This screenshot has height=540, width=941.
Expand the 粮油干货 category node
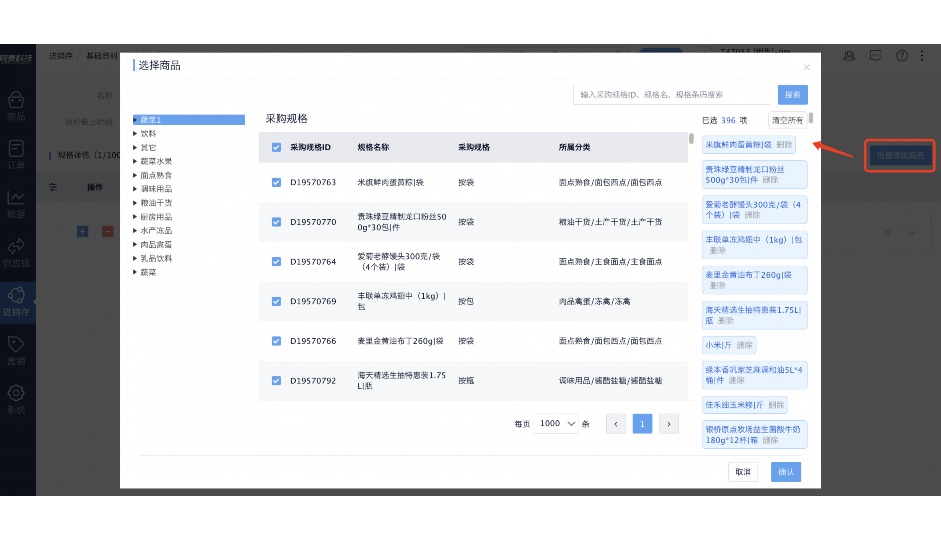[x=135, y=203]
